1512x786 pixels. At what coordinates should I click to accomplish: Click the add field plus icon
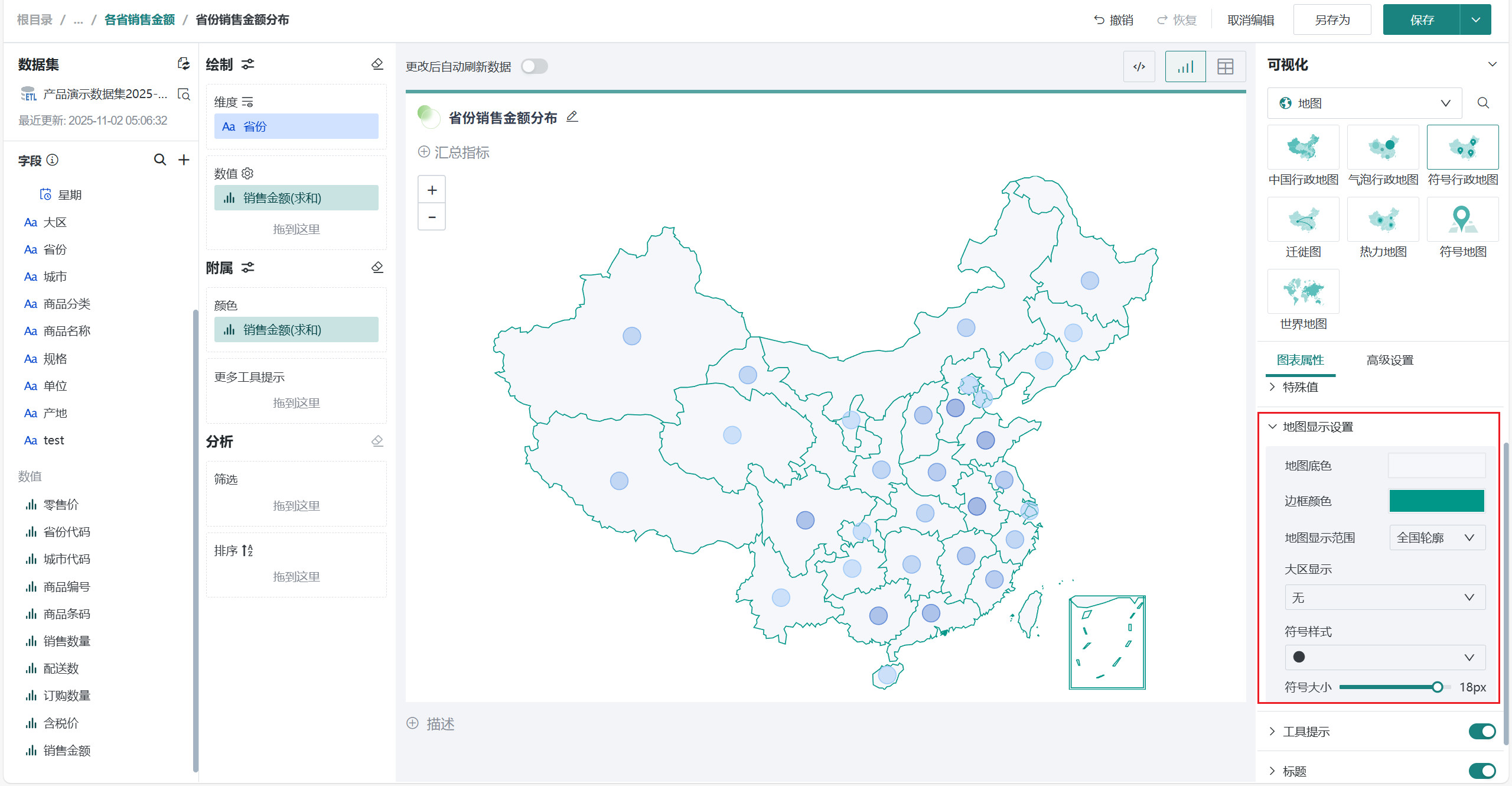pos(184,160)
